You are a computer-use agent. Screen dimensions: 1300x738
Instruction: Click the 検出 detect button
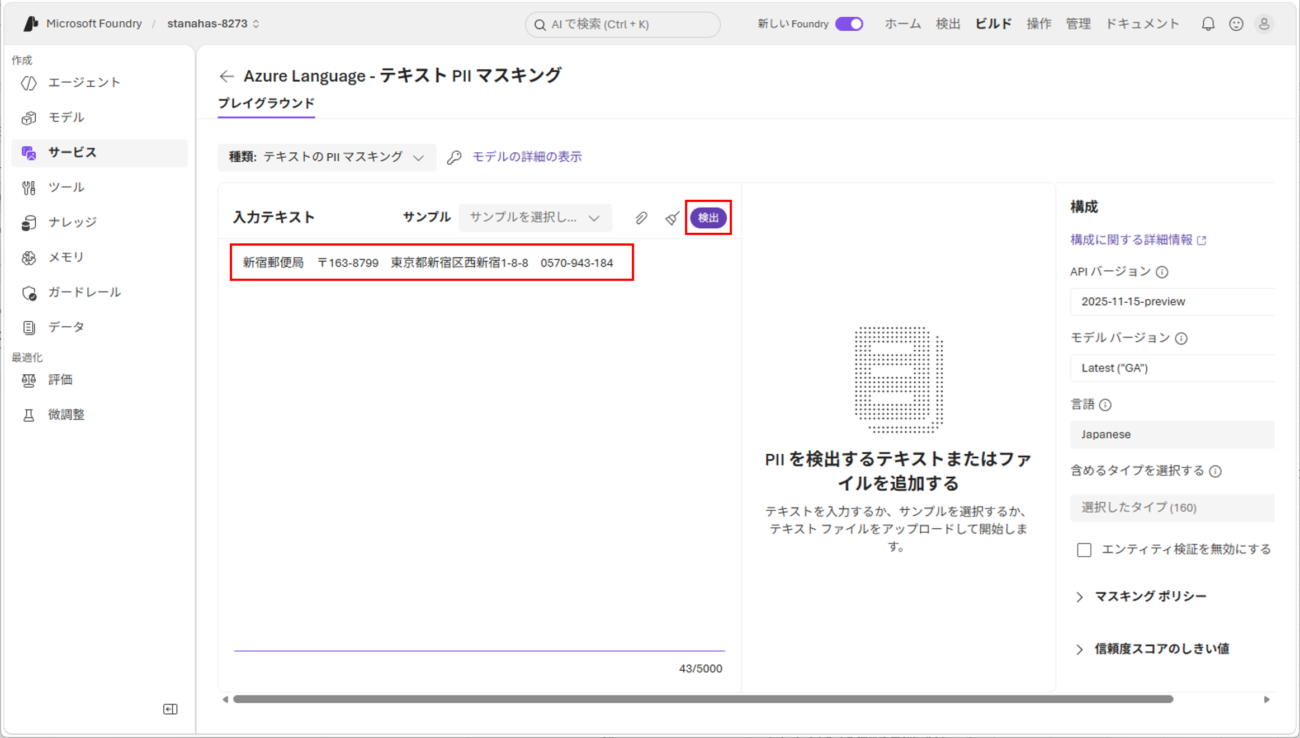point(708,217)
